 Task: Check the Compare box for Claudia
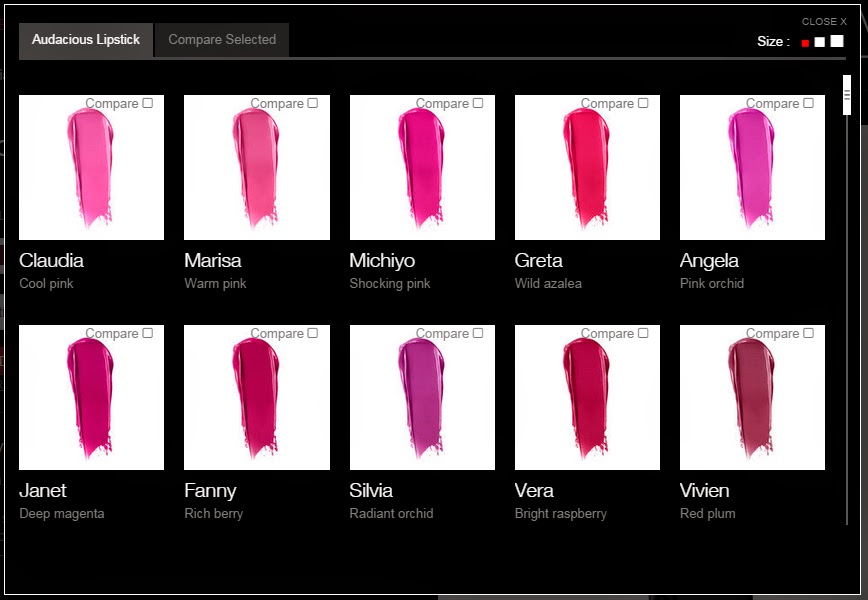147,103
